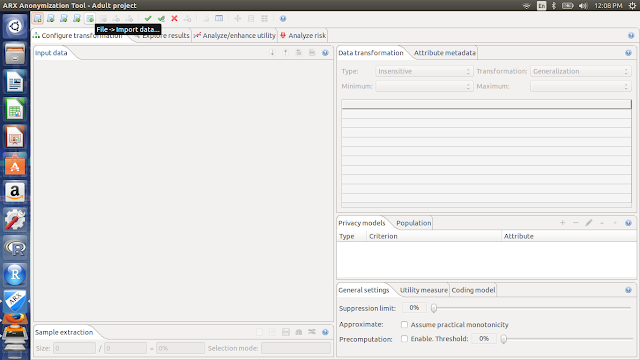Click the third toolbar icon, Save project

point(64,18)
